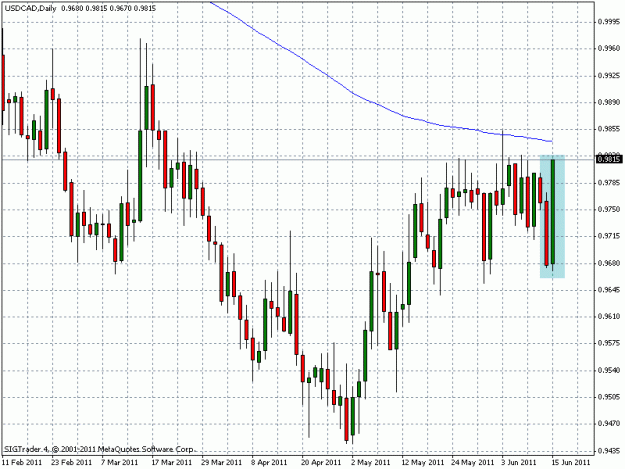Click the 11 Feb 2011 date label
This screenshot has height=469, width=625.
point(22,463)
